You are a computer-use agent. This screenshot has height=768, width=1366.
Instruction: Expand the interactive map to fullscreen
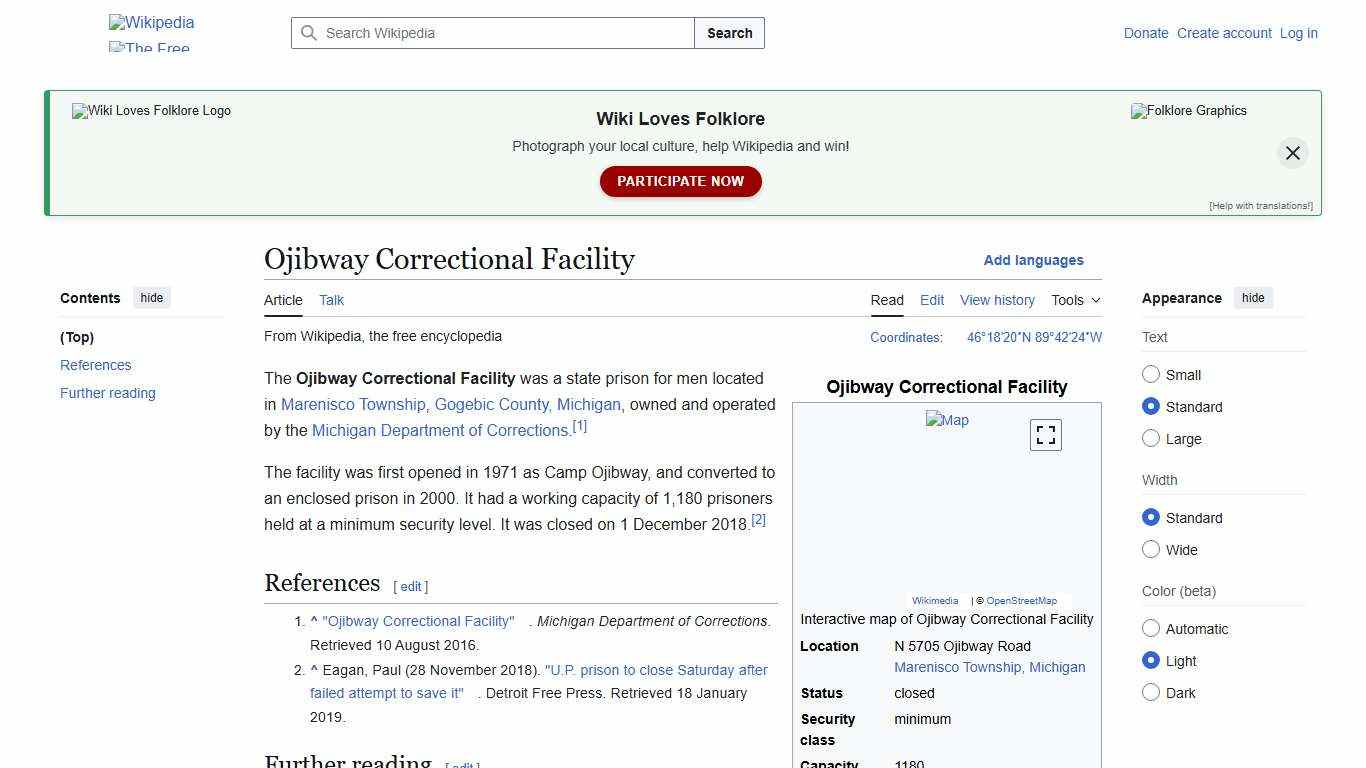(1045, 434)
